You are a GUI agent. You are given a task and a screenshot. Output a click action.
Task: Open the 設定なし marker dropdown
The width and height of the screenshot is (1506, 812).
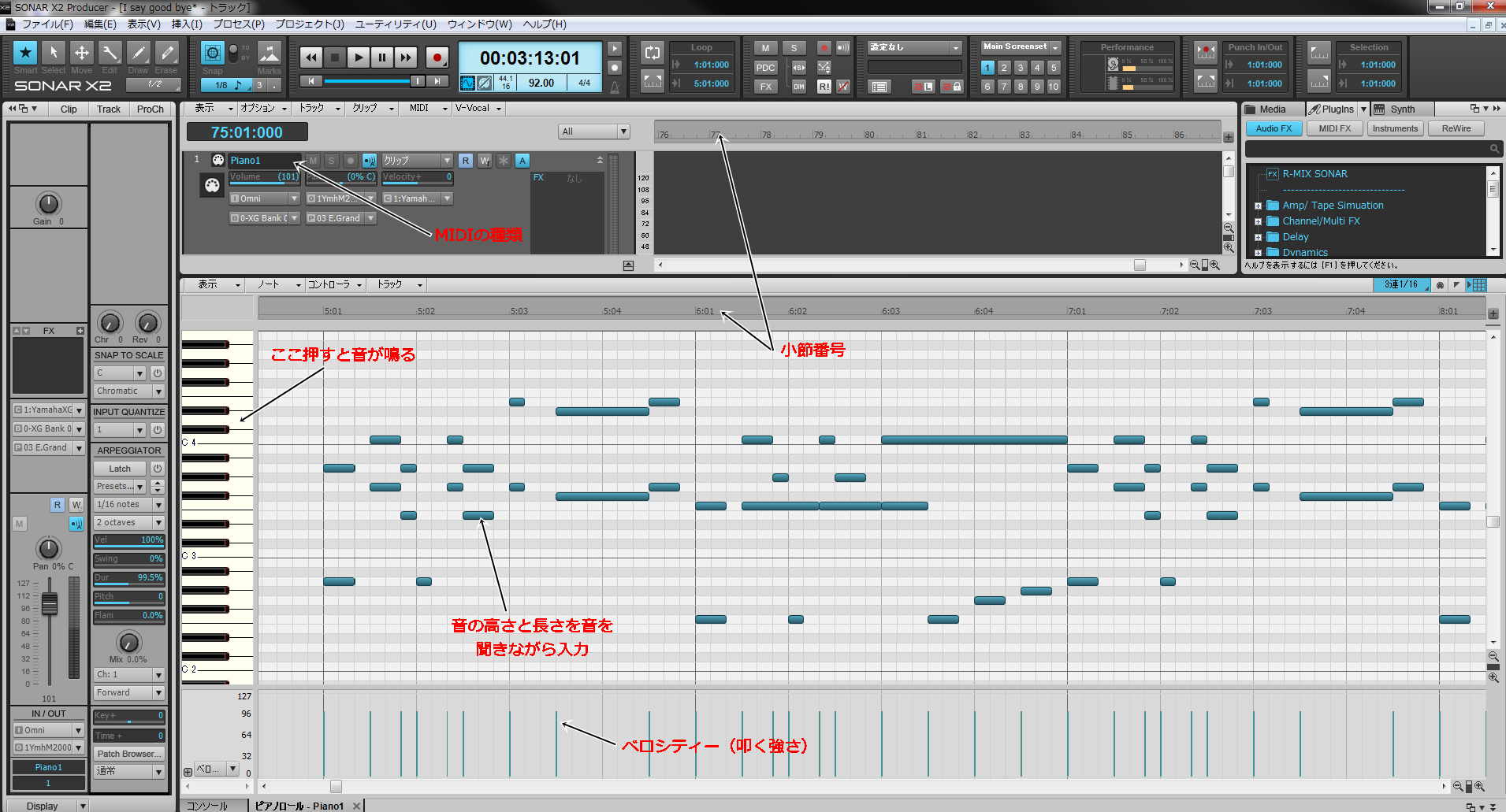click(x=956, y=47)
